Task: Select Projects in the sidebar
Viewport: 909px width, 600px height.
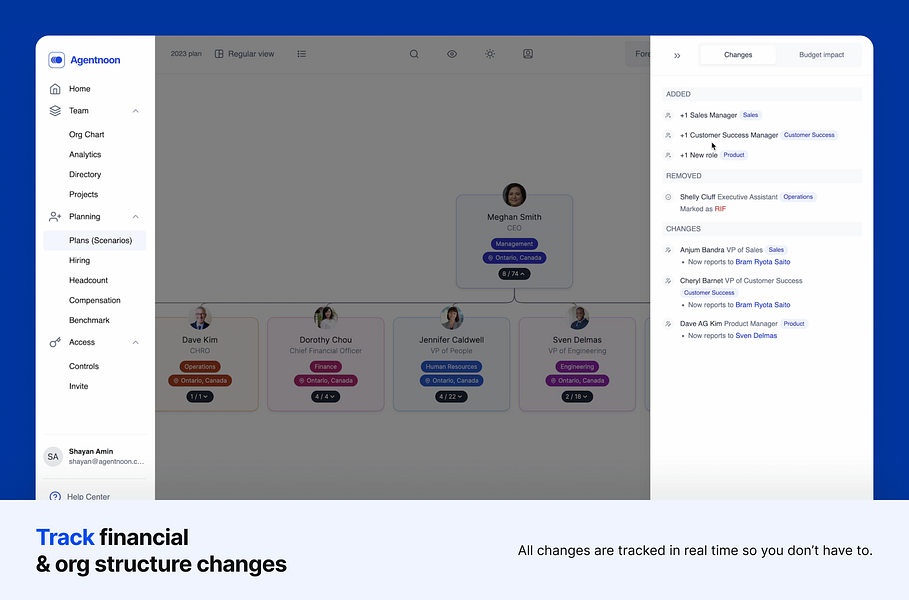Action: 83,194
